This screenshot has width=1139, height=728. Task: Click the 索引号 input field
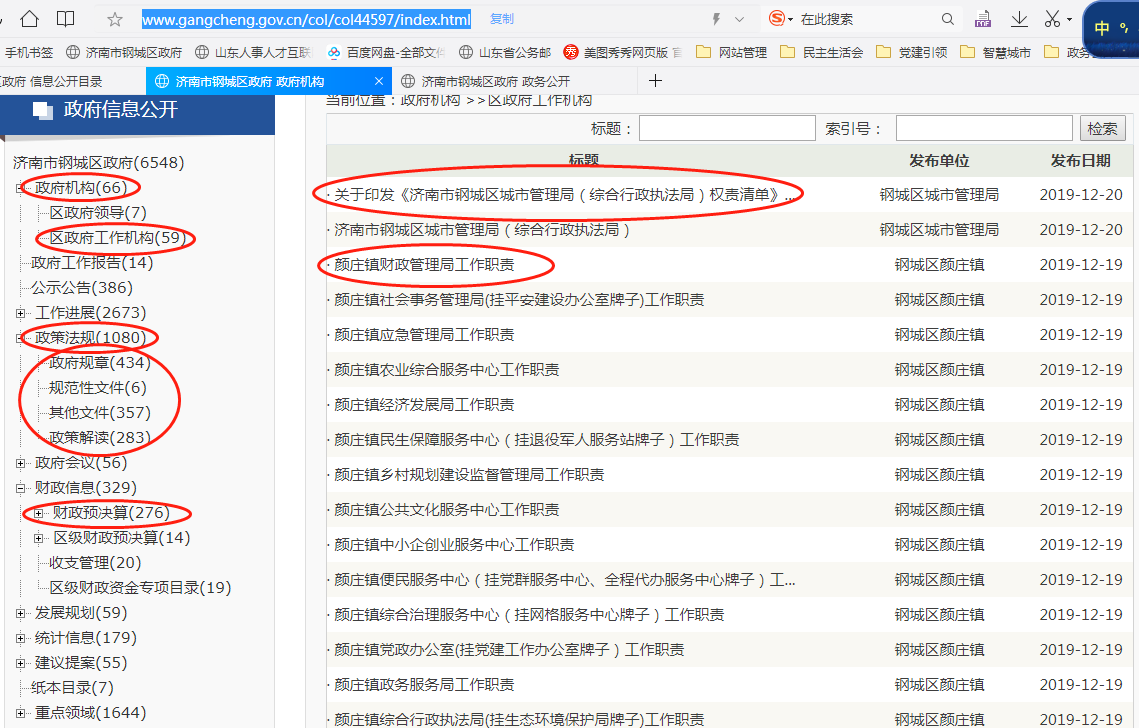coord(983,129)
